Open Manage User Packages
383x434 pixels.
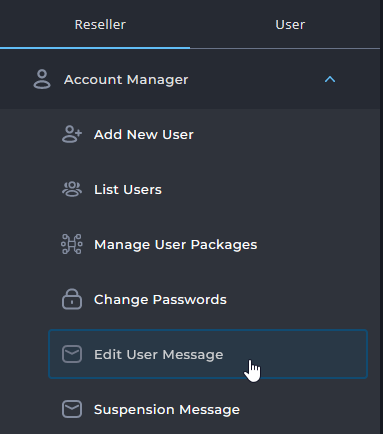176,245
